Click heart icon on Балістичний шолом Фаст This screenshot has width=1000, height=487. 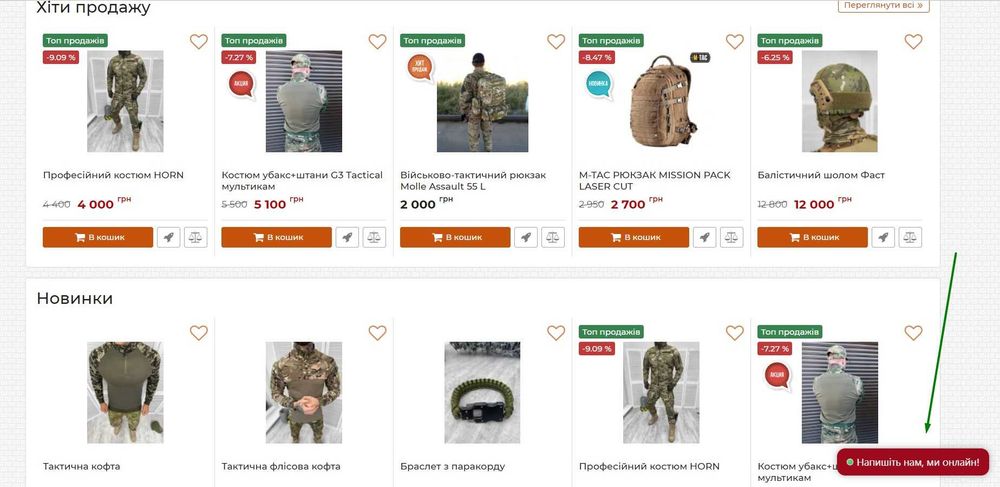point(913,42)
